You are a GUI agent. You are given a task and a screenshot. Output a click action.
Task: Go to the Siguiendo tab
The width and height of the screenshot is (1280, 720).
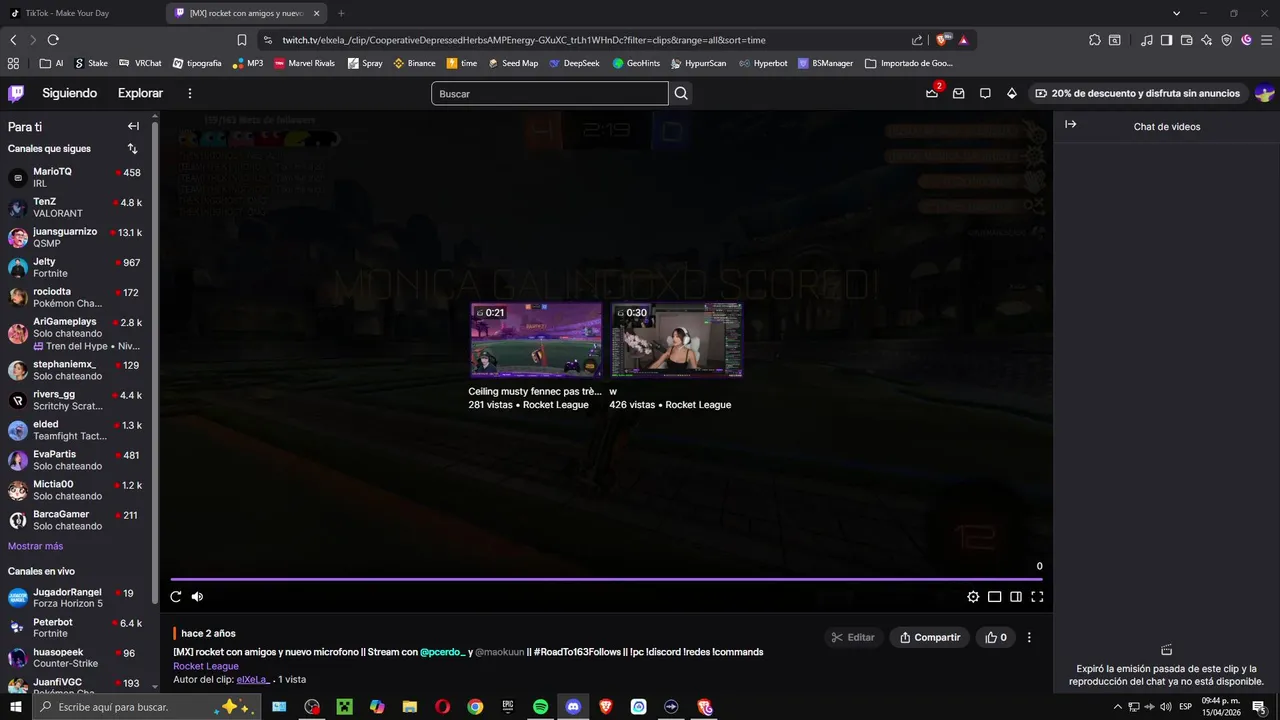(x=69, y=93)
